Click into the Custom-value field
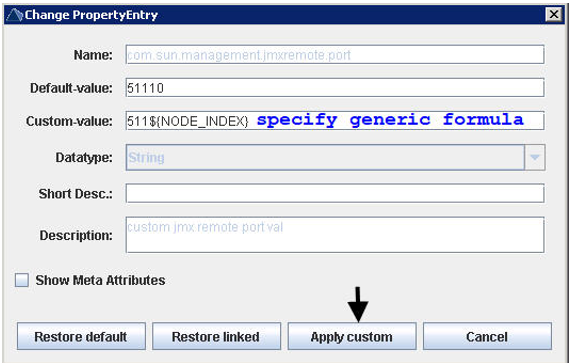 [335, 121]
